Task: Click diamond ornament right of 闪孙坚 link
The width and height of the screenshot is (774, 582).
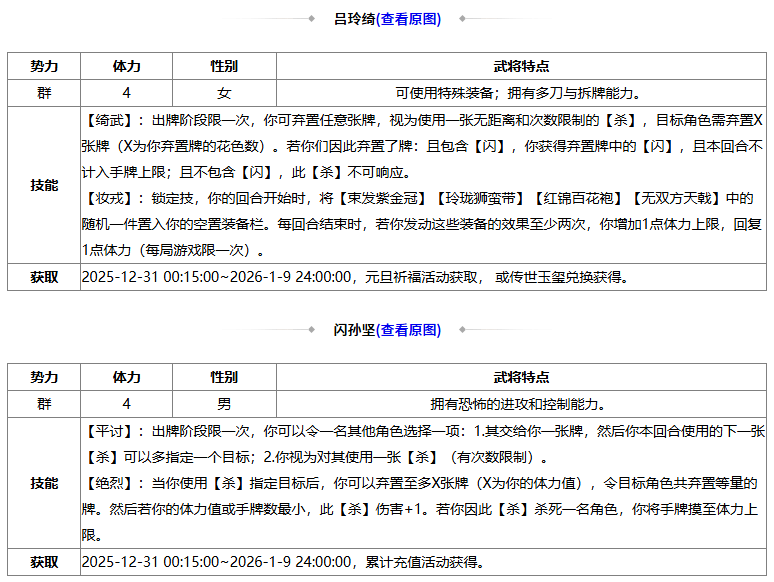Action: (x=463, y=330)
